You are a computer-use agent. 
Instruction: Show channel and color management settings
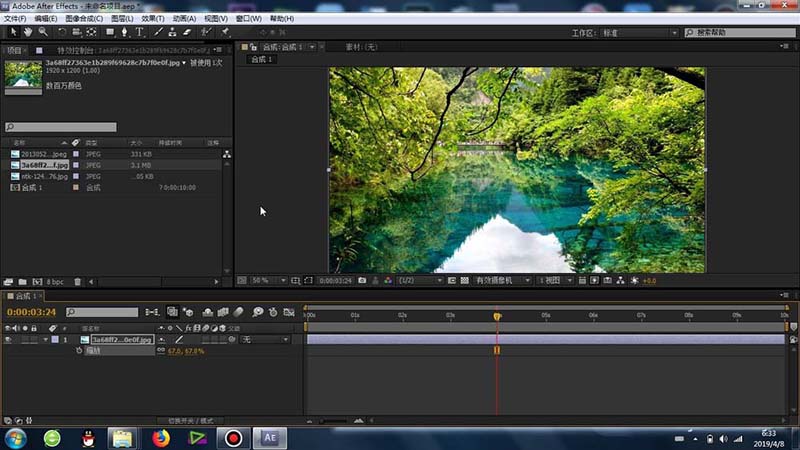pos(388,281)
